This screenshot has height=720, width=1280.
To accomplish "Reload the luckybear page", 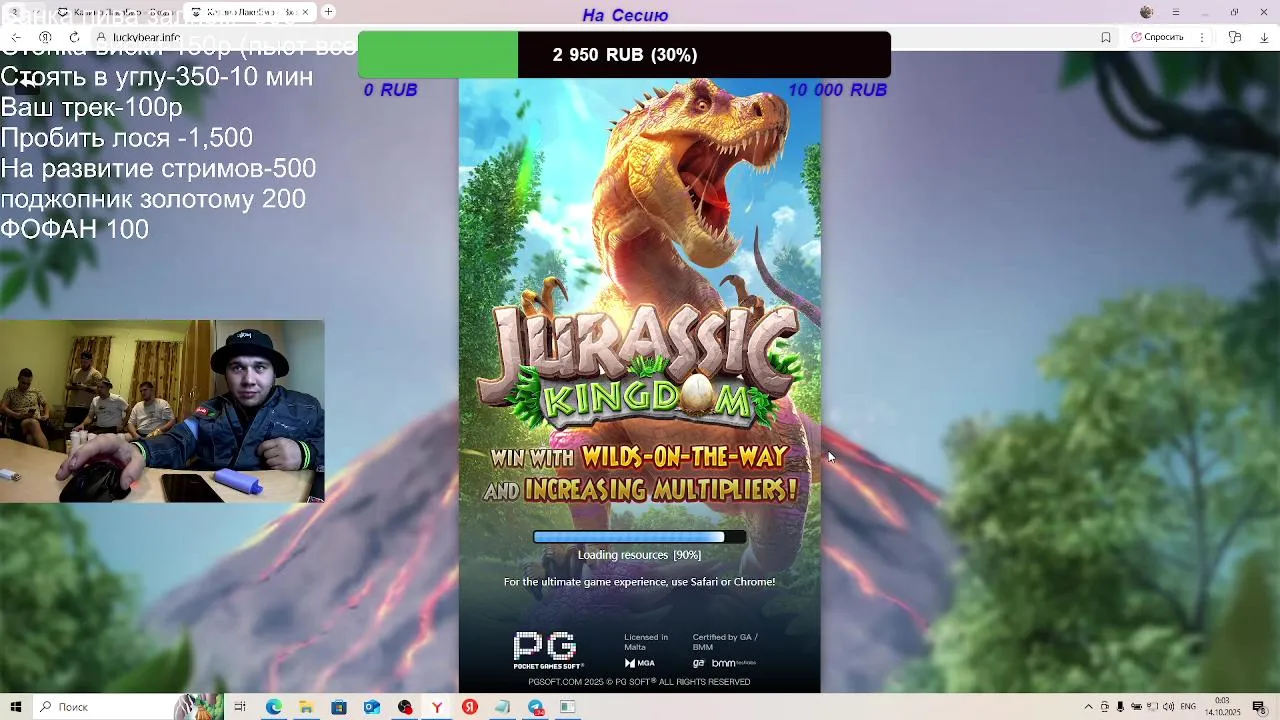I will pyautogui.click(x=74, y=37).
